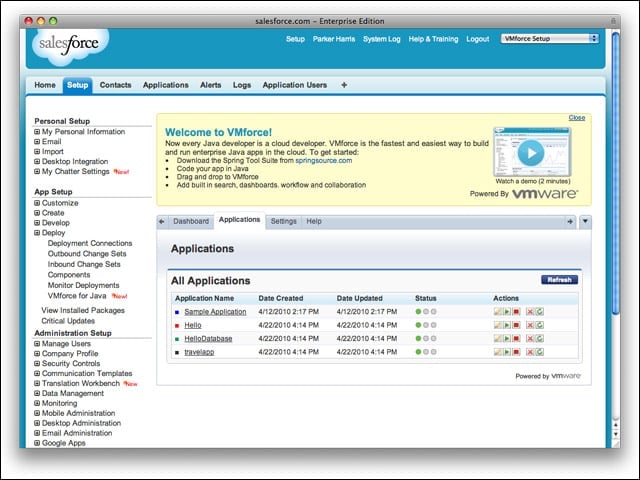Select the Settings sub-tab
This screenshot has height=480, width=640.
[283, 221]
